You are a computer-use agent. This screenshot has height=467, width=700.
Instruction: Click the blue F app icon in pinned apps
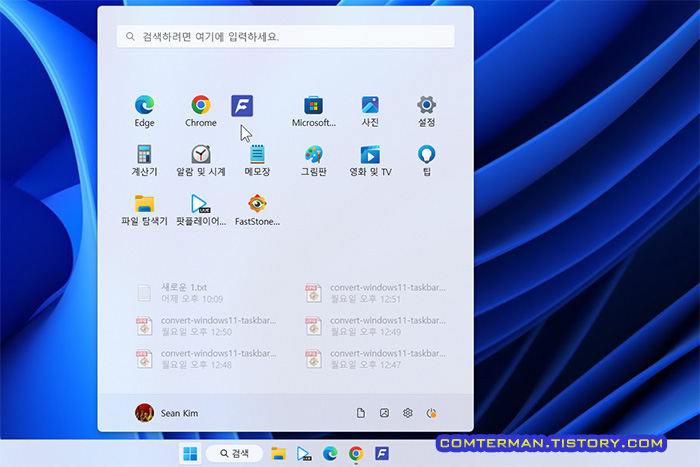pos(242,106)
